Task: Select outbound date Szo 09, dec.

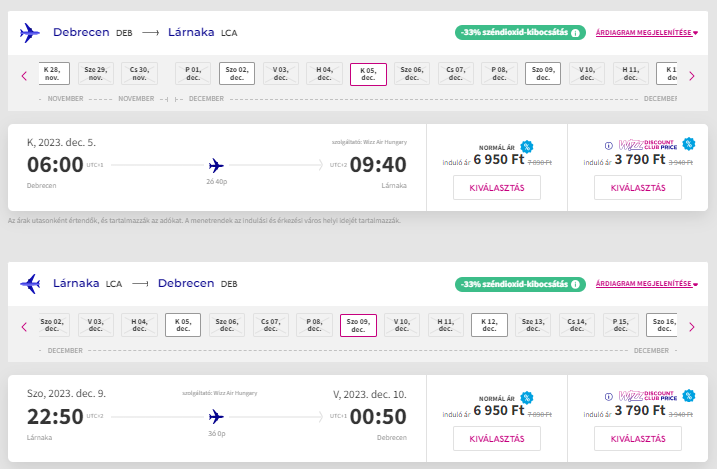Action: [543, 74]
